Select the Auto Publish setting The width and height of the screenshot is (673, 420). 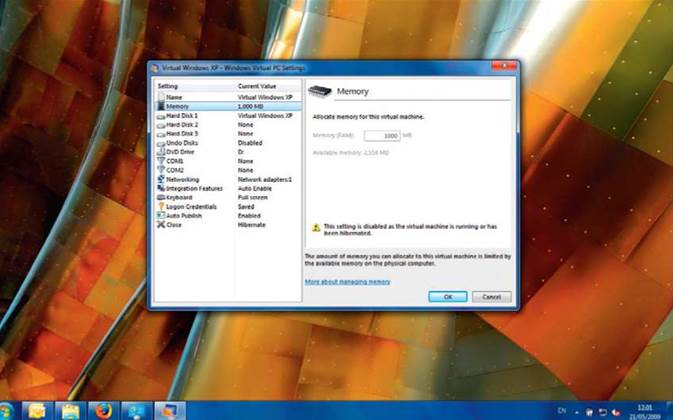tap(183, 215)
